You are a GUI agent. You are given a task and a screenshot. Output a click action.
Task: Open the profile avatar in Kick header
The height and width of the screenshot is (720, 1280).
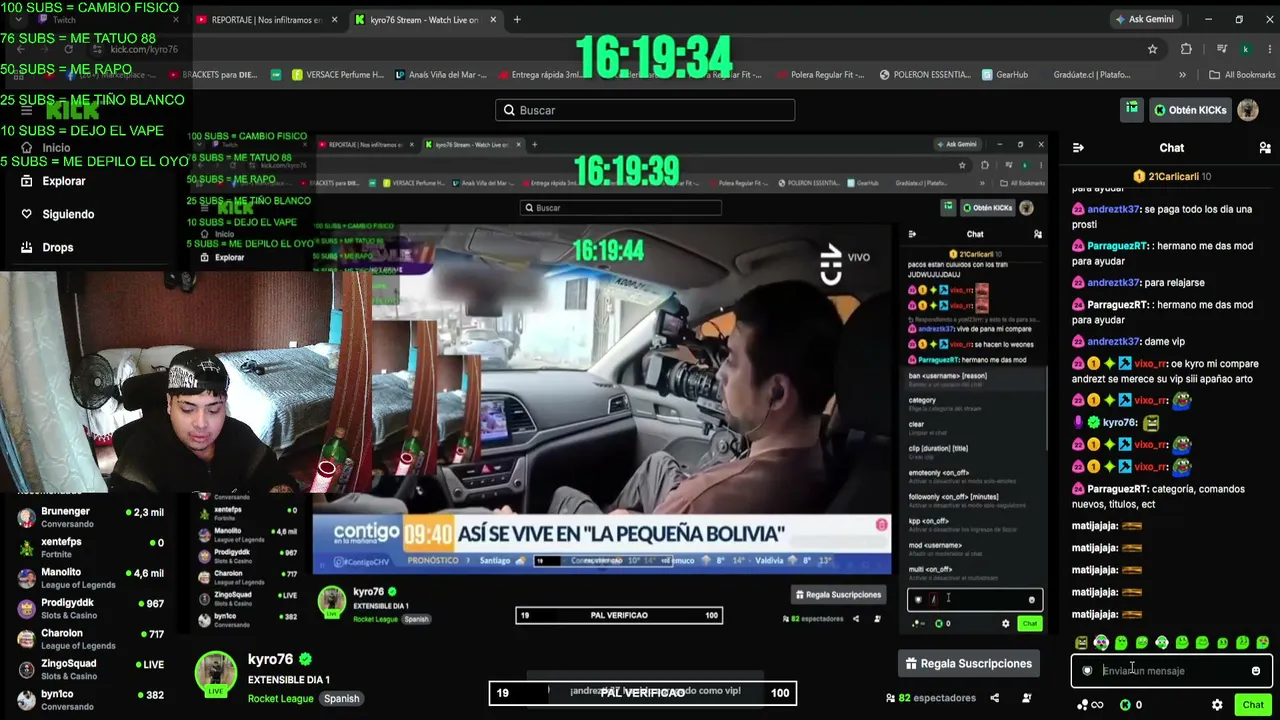pos(1248,110)
